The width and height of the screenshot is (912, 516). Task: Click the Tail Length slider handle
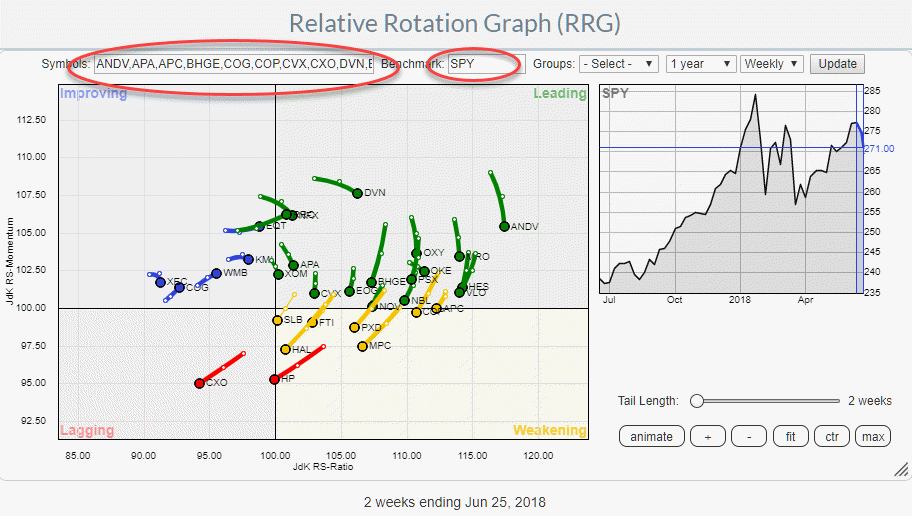click(696, 401)
